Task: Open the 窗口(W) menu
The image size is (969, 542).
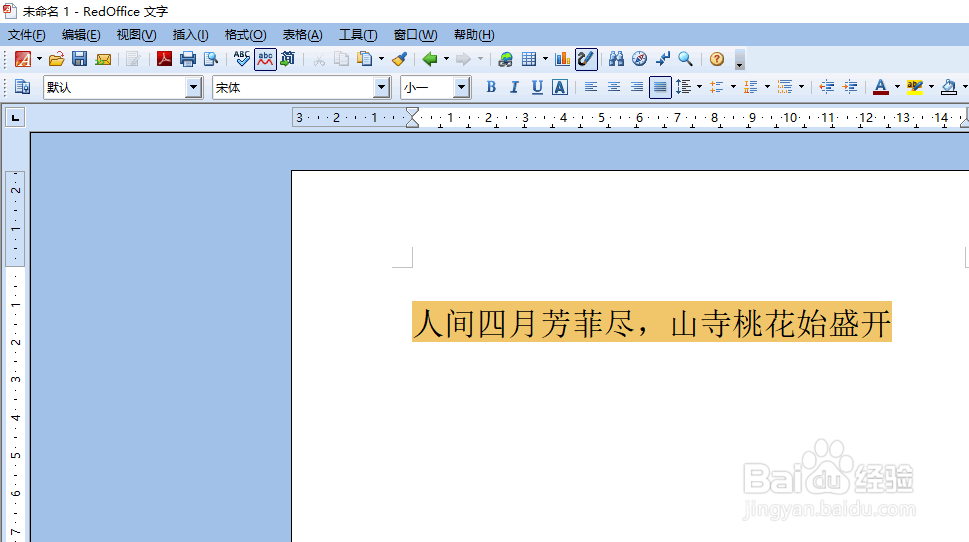Action: (415, 35)
